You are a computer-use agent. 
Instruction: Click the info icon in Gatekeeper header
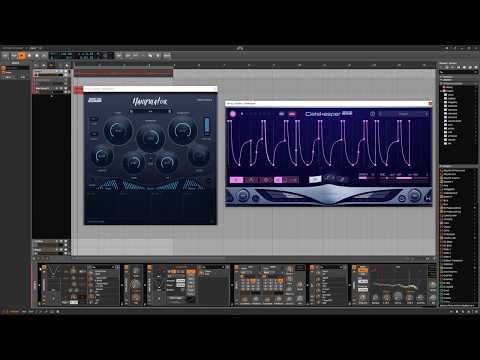[x=372, y=114]
